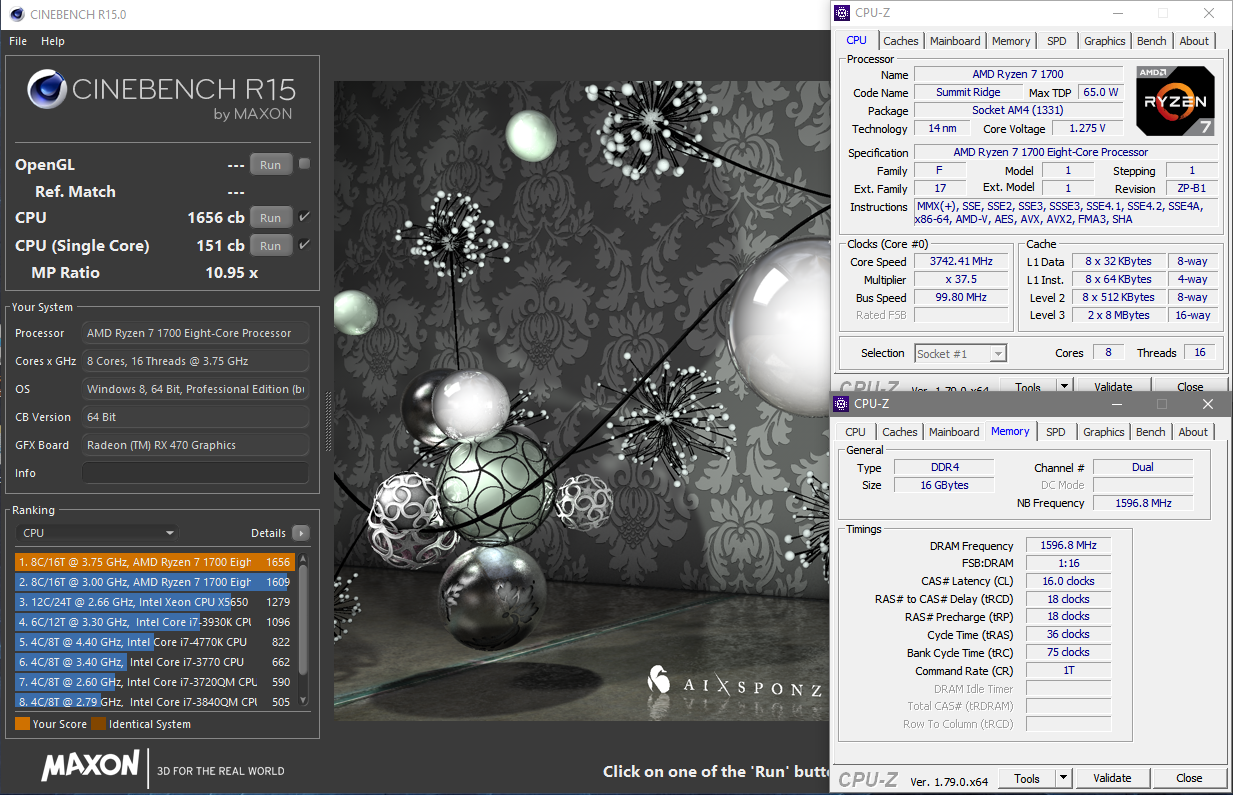Screen dimensions: 1233x795
Task: Click the CAS# Latency 16.0 clocks value
Action: tap(1068, 581)
